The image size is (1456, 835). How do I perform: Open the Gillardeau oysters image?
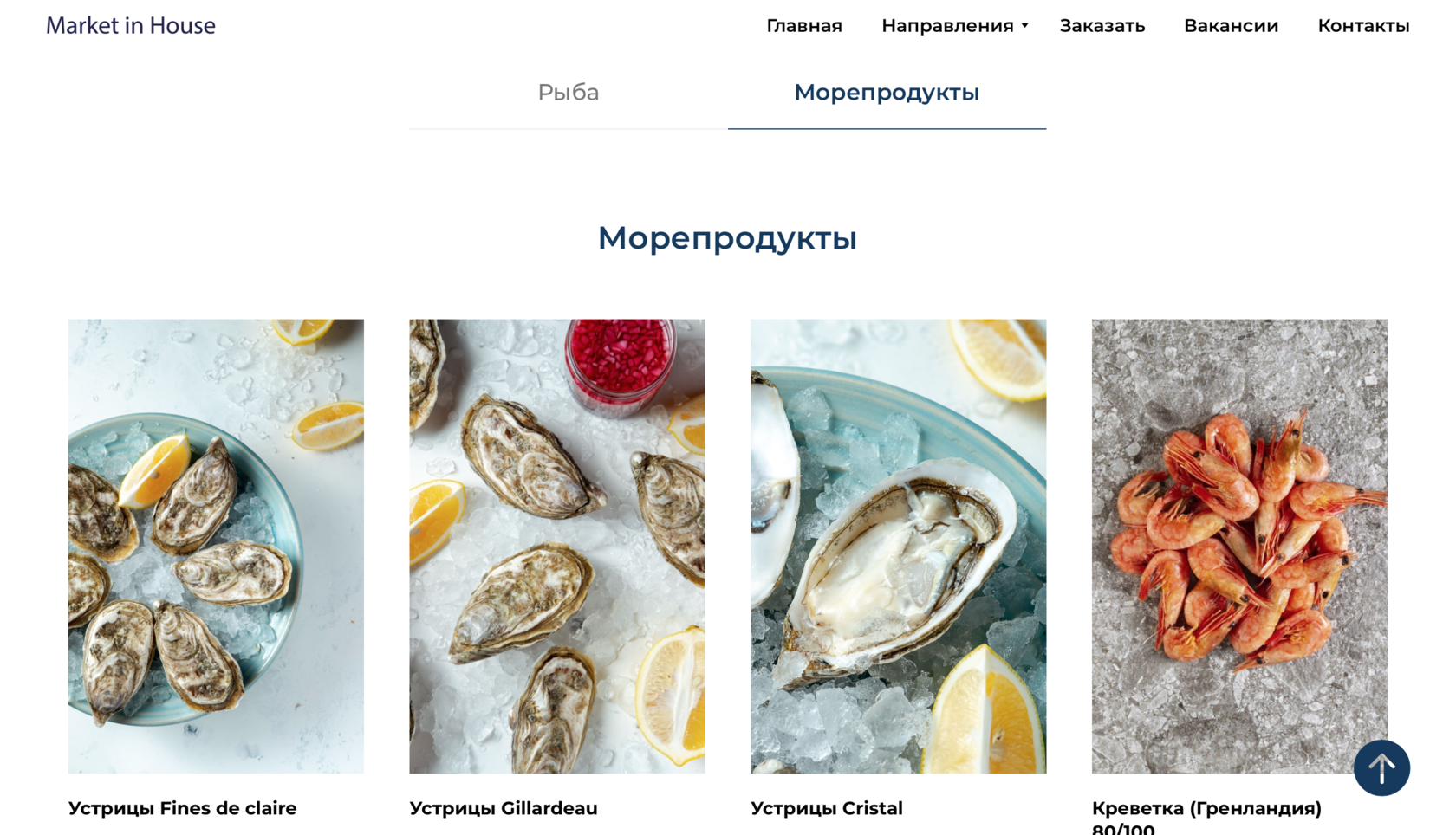557,546
